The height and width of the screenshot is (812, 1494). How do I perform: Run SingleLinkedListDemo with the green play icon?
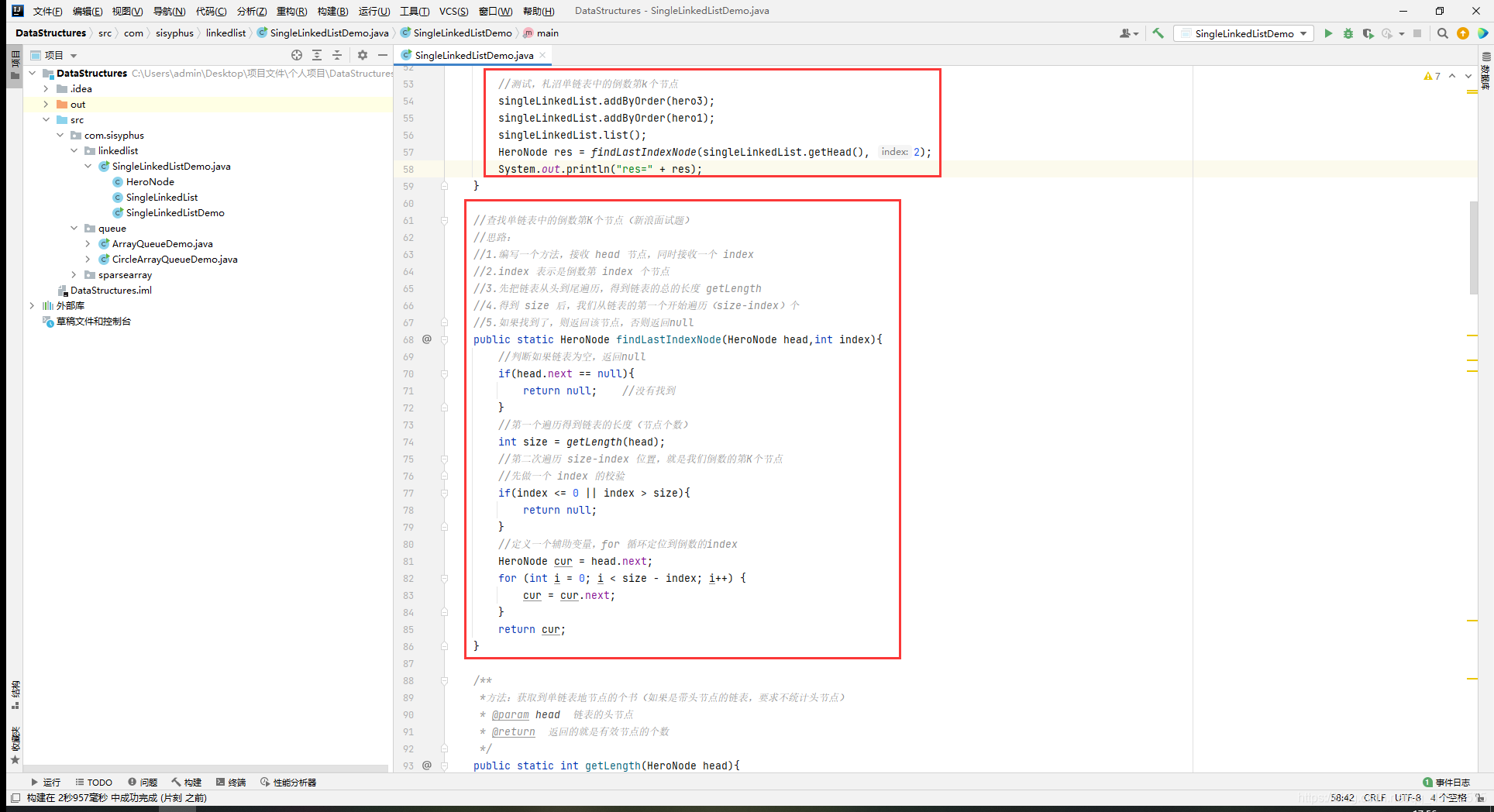[x=1328, y=33]
